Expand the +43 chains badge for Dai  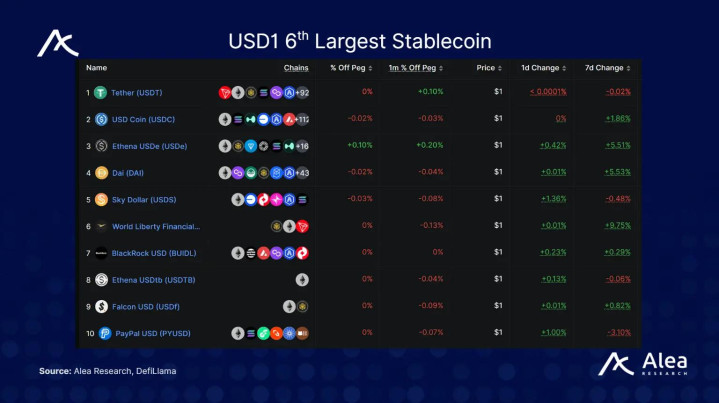tap(302, 172)
